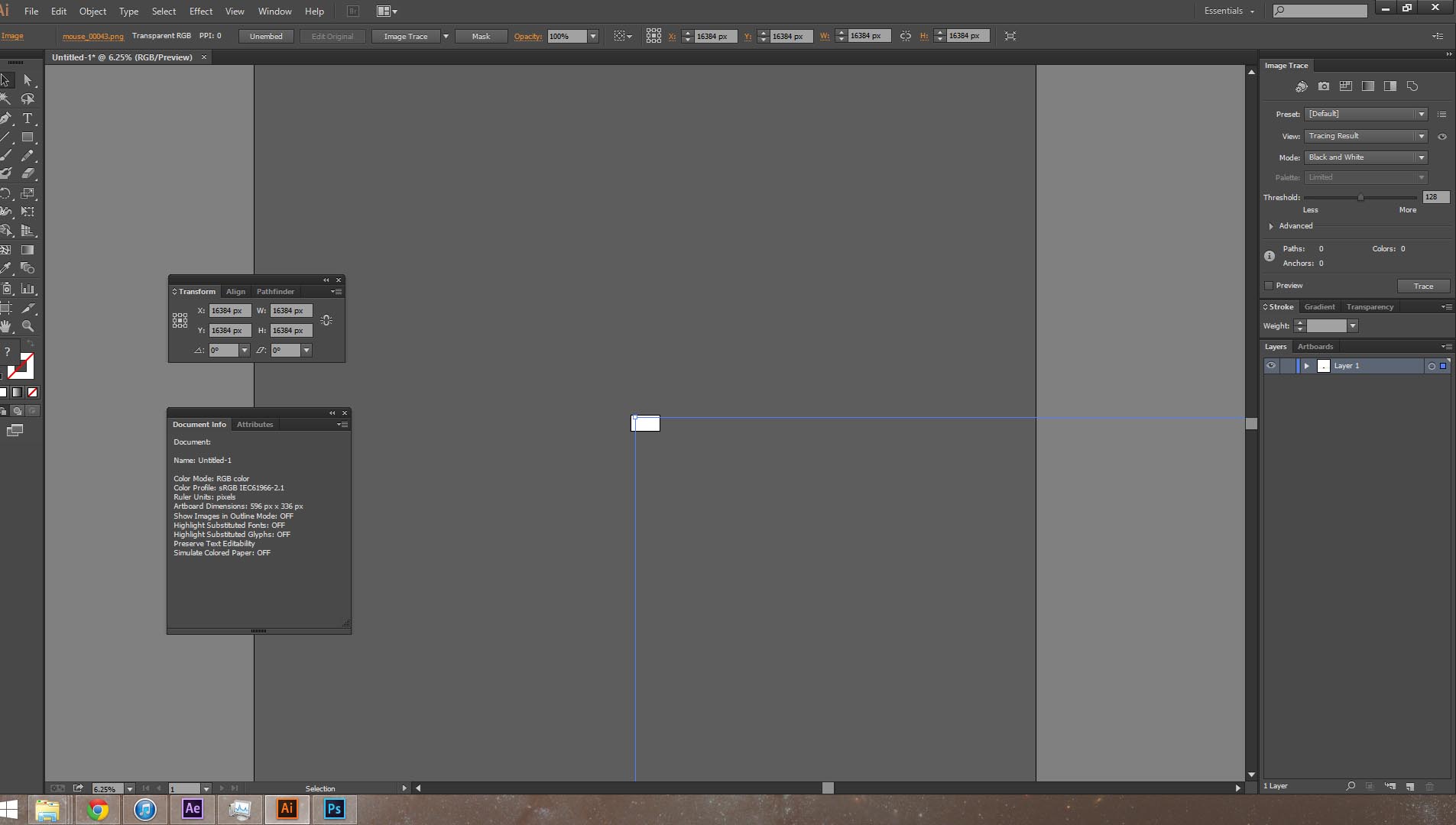The height and width of the screenshot is (825, 1456).
Task: Click the High Color camera preset icon
Action: point(1324,86)
